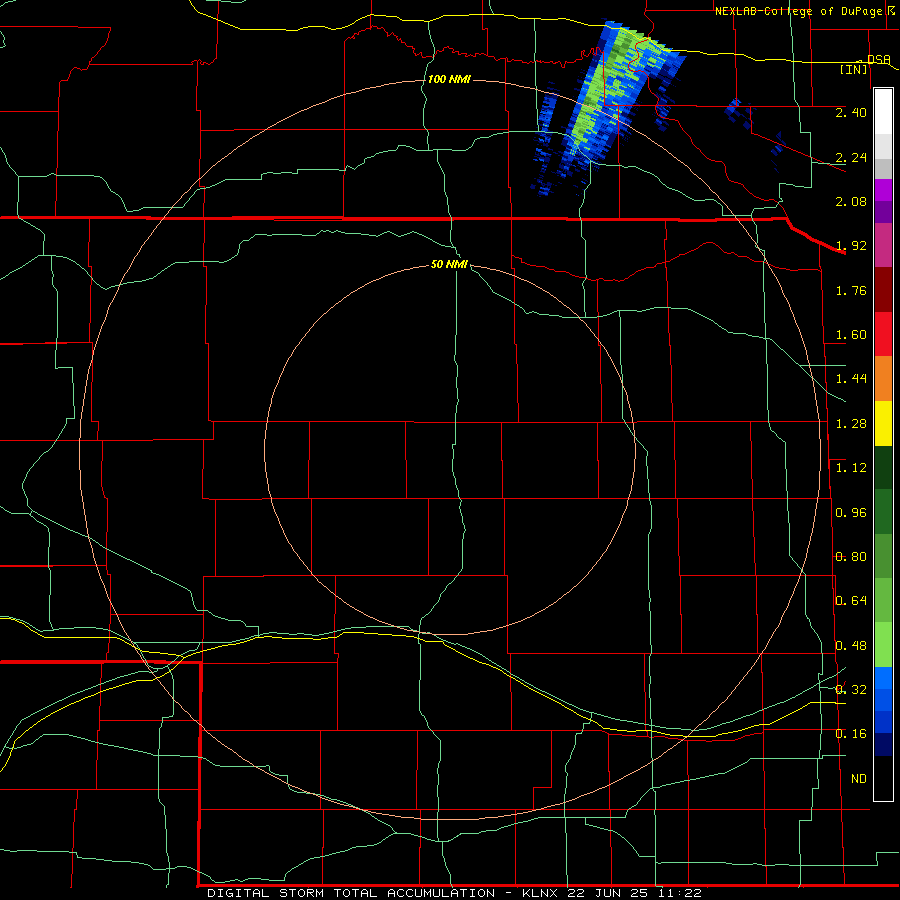
Task: Select the 1.76 legend value
Action: point(851,290)
